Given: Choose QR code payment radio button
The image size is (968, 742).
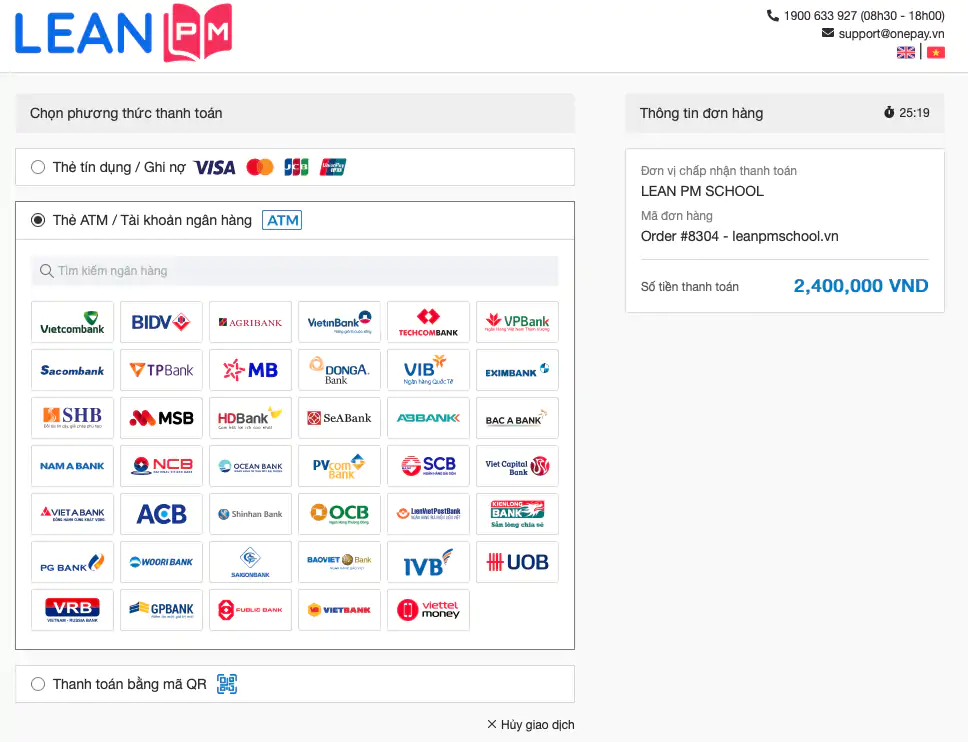Looking at the screenshot, I should (38, 684).
